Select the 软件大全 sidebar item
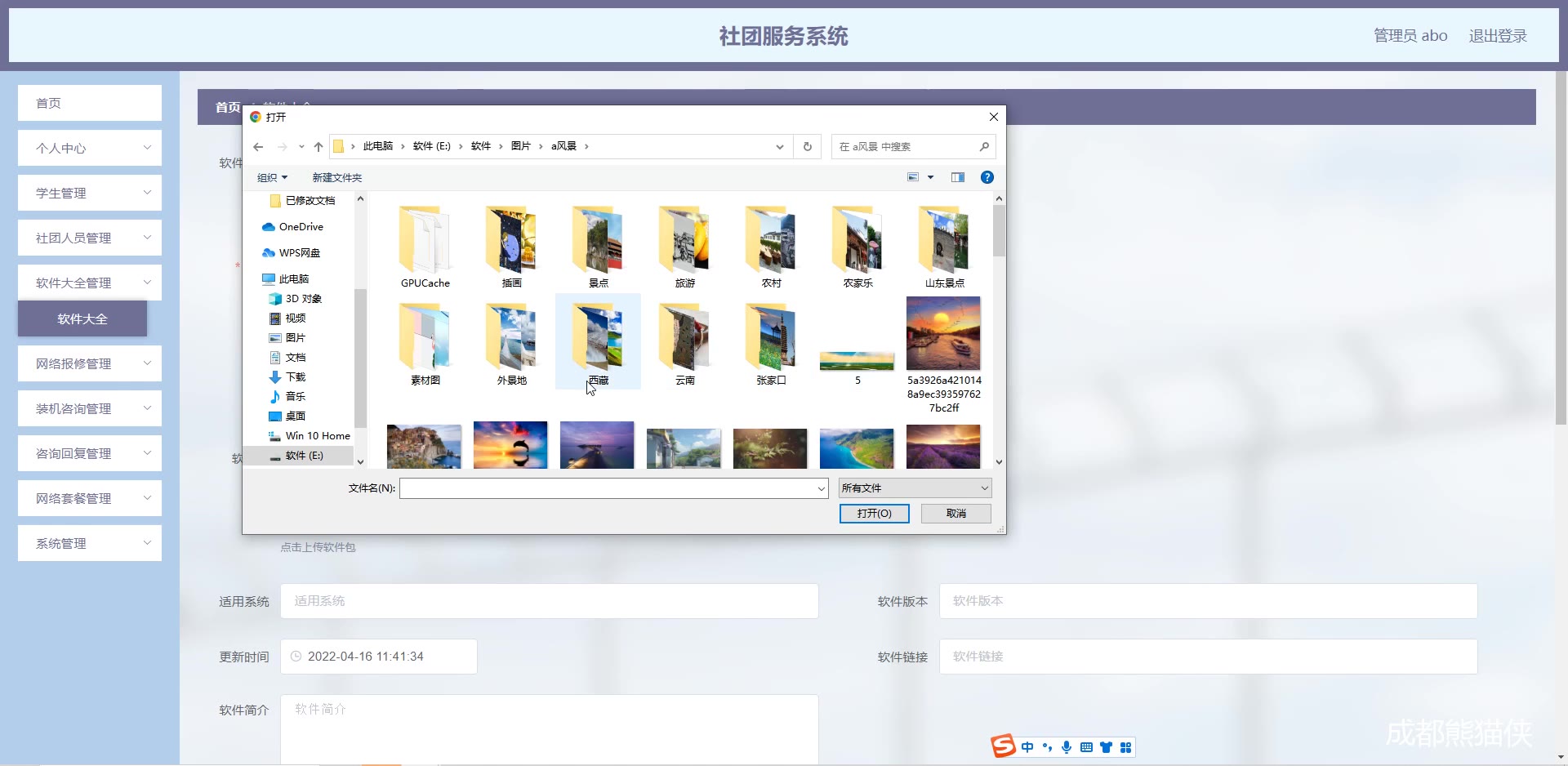 [x=82, y=319]
